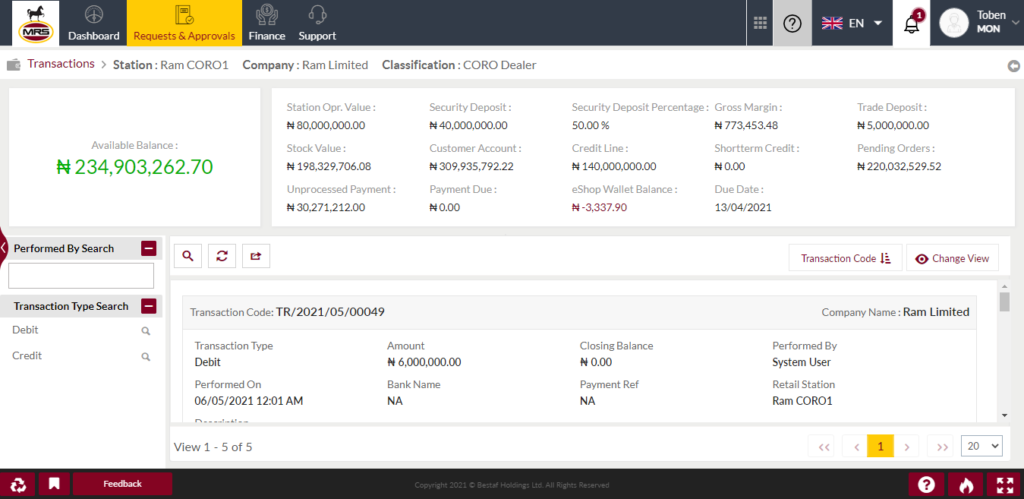Click the Stock Value 198,329,706.08

[x=328, y=167]
